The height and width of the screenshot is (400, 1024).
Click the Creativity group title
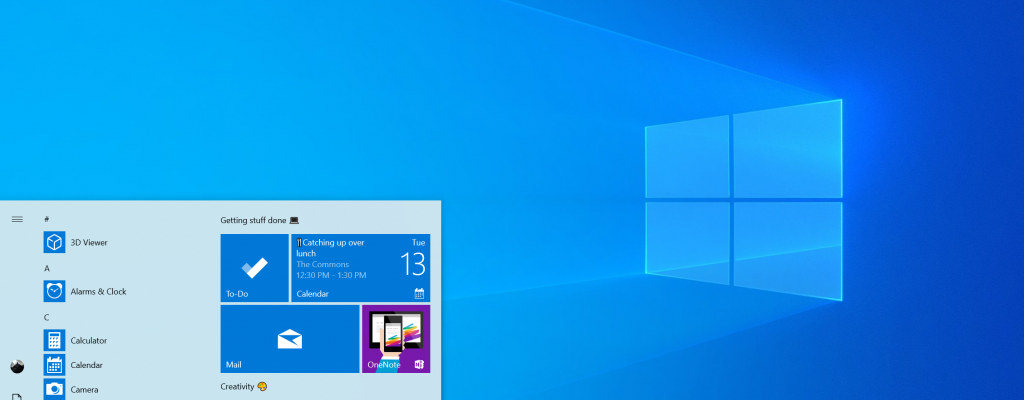coord(244,386)
